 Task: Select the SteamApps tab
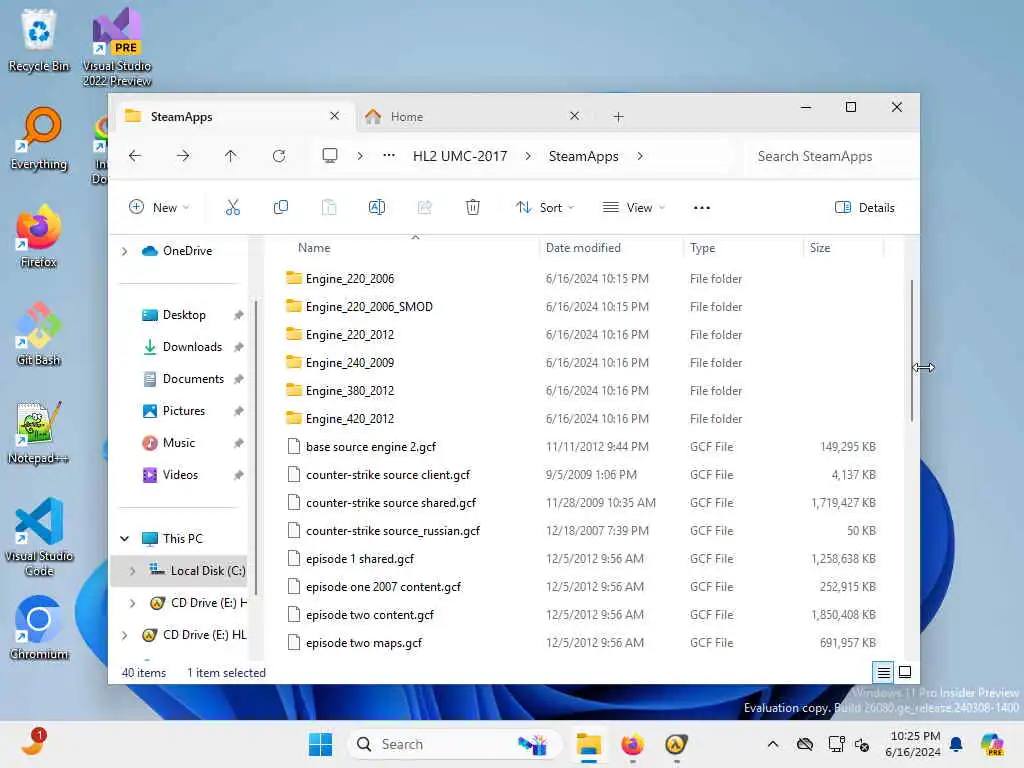(x=235, y=117)
